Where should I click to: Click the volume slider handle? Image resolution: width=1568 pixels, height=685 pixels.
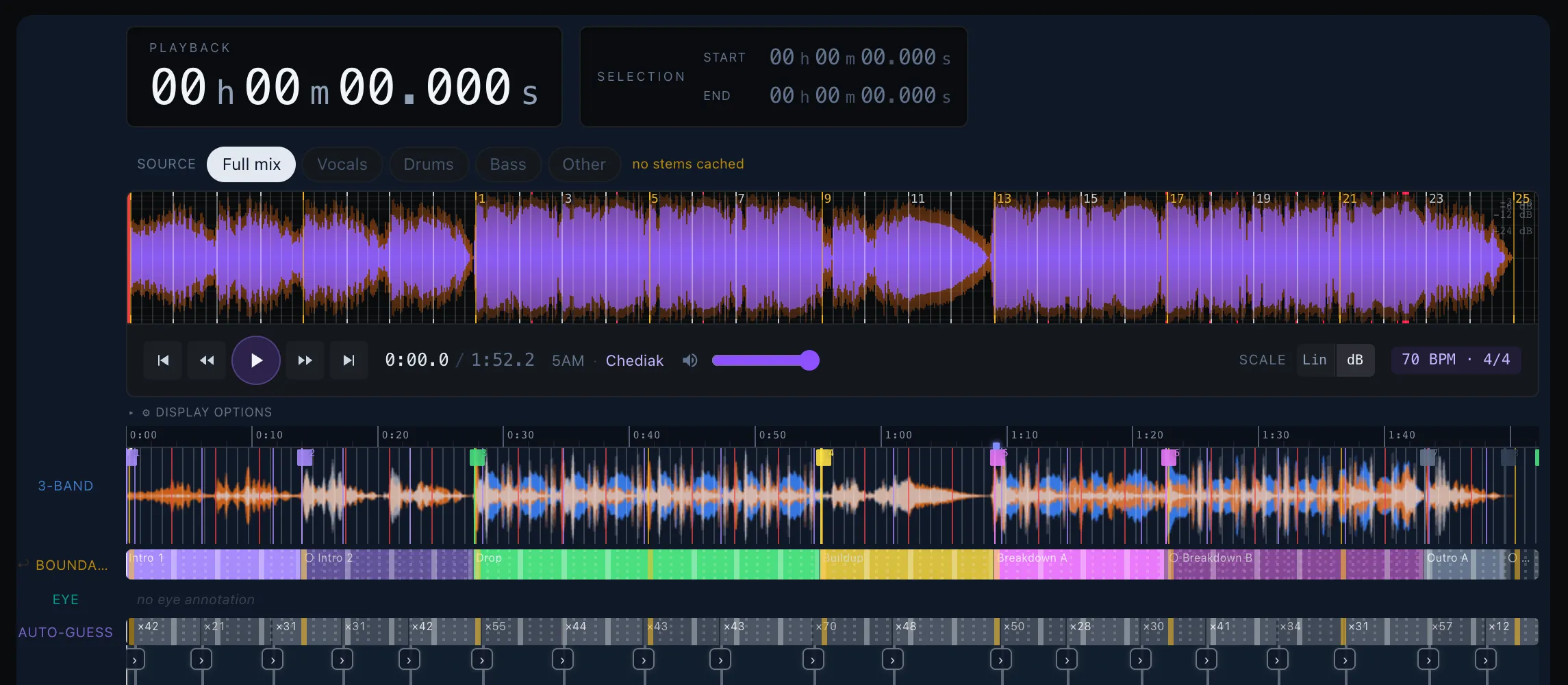(809, 360)
